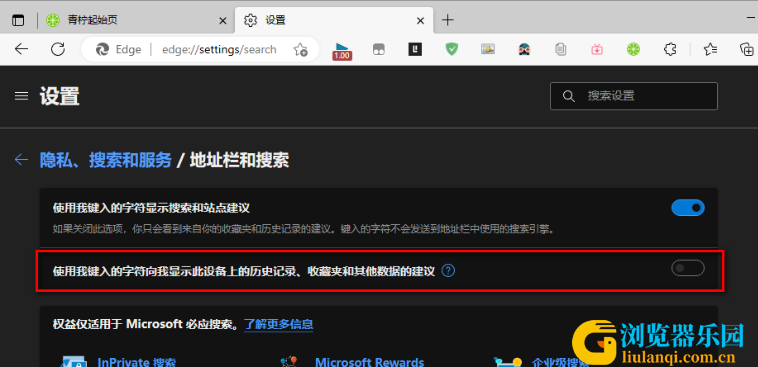
Task: Open the 了解更多信息 link
Action: coord(278,324)
